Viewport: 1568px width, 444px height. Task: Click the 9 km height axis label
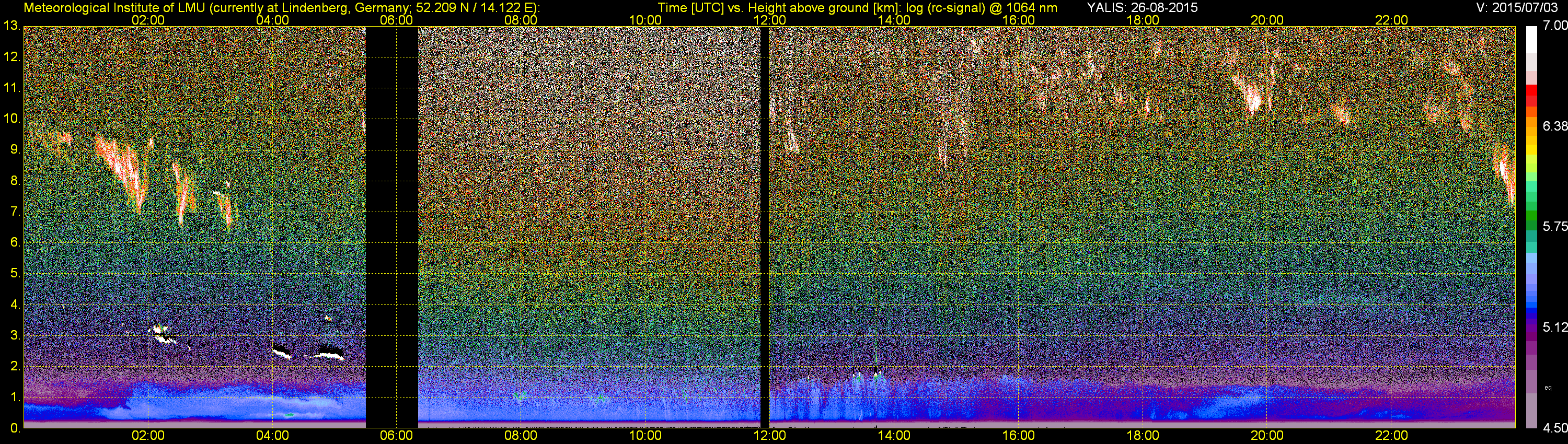click(x=15, y=149)
